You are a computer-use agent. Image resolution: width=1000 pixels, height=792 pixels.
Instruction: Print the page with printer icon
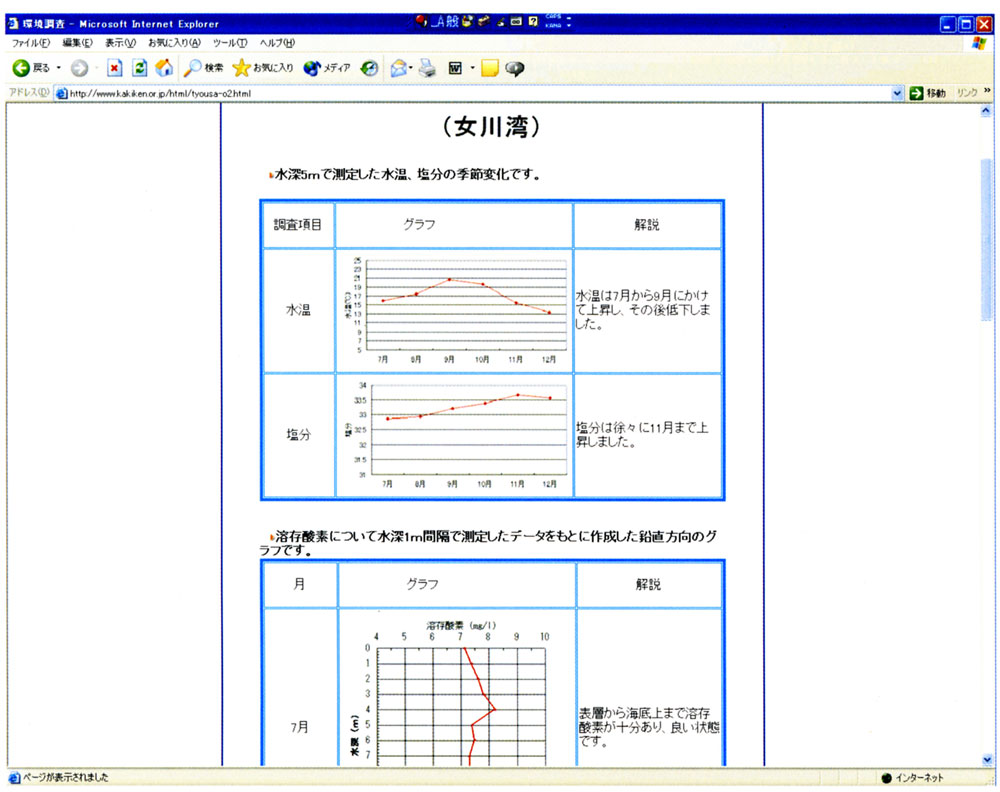(427, 68)
